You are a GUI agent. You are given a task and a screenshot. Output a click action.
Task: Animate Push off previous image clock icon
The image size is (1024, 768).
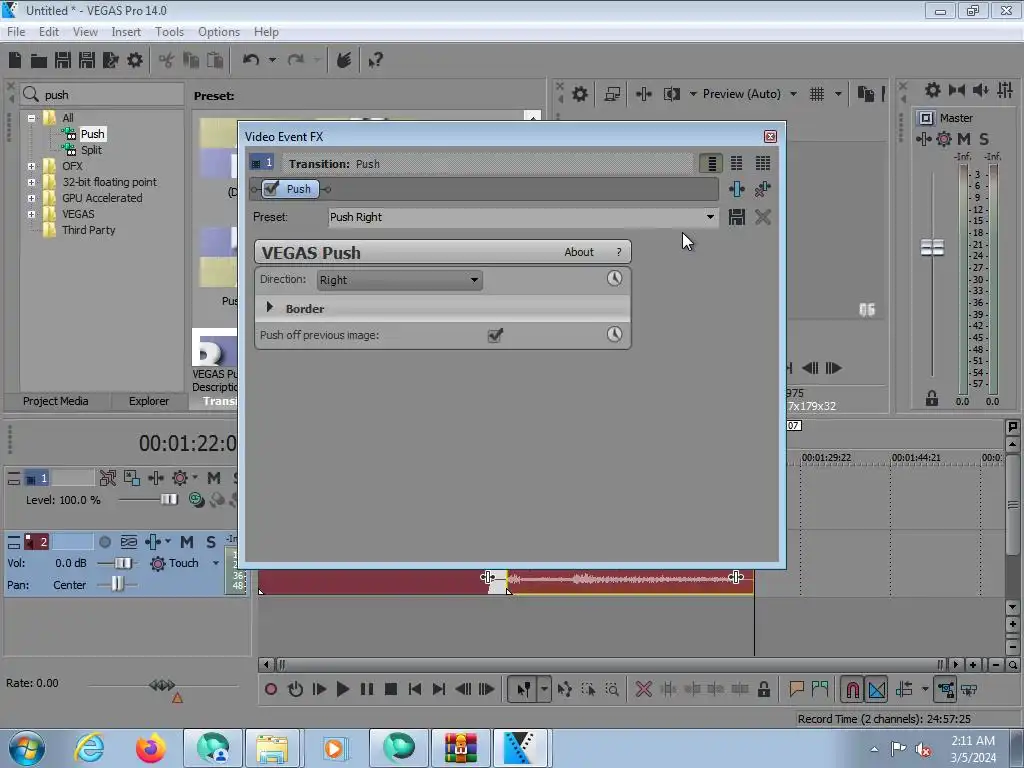click(x=614, y=334)
